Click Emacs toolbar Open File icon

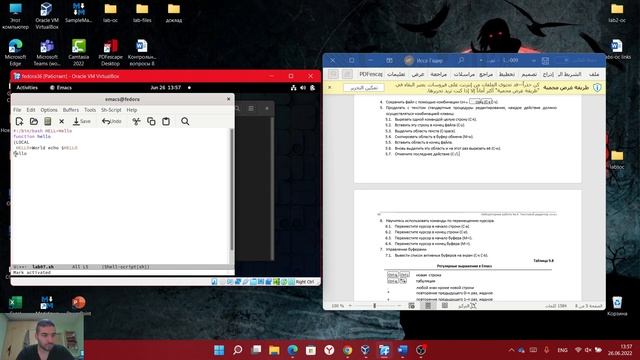pos(34,121)
